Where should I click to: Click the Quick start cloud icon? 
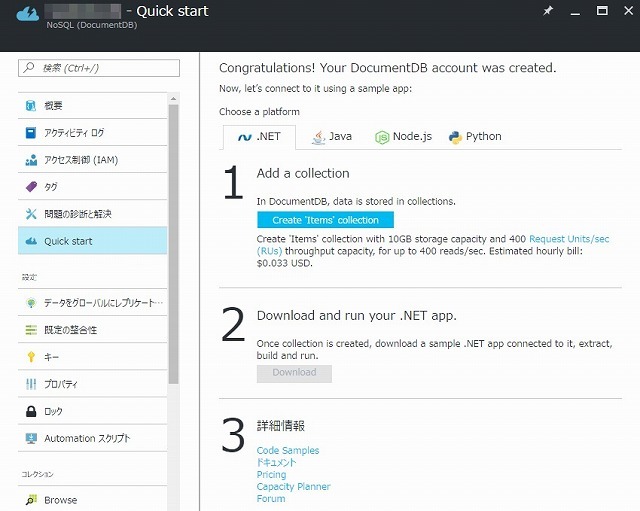click(31, 241)
